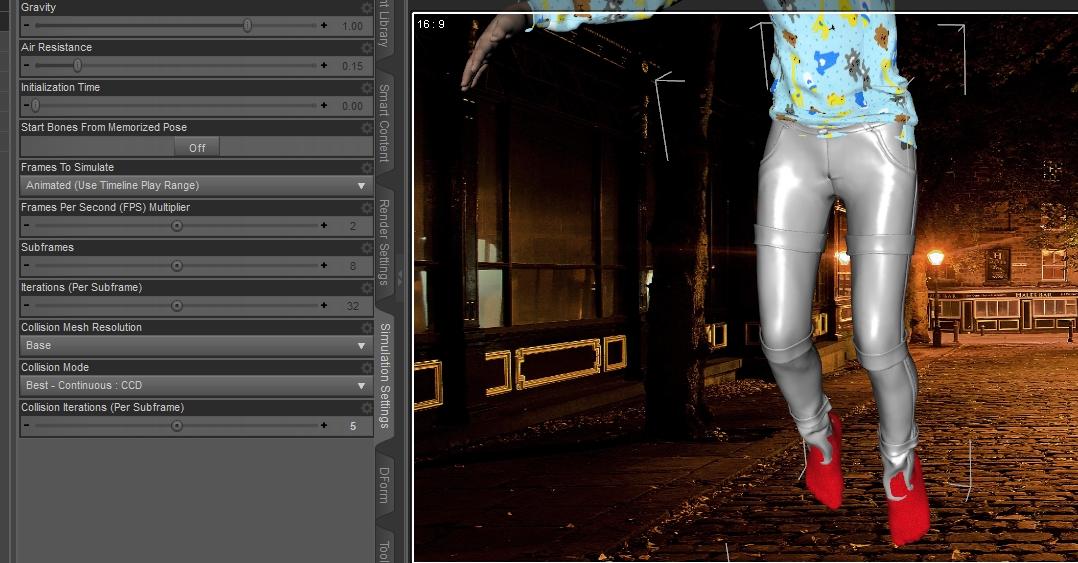The height and width of the screenshot is (563, 1078).
Task: Increase Initialization Time with plus button
Action: pyautogui.click(x=324, y=105)
